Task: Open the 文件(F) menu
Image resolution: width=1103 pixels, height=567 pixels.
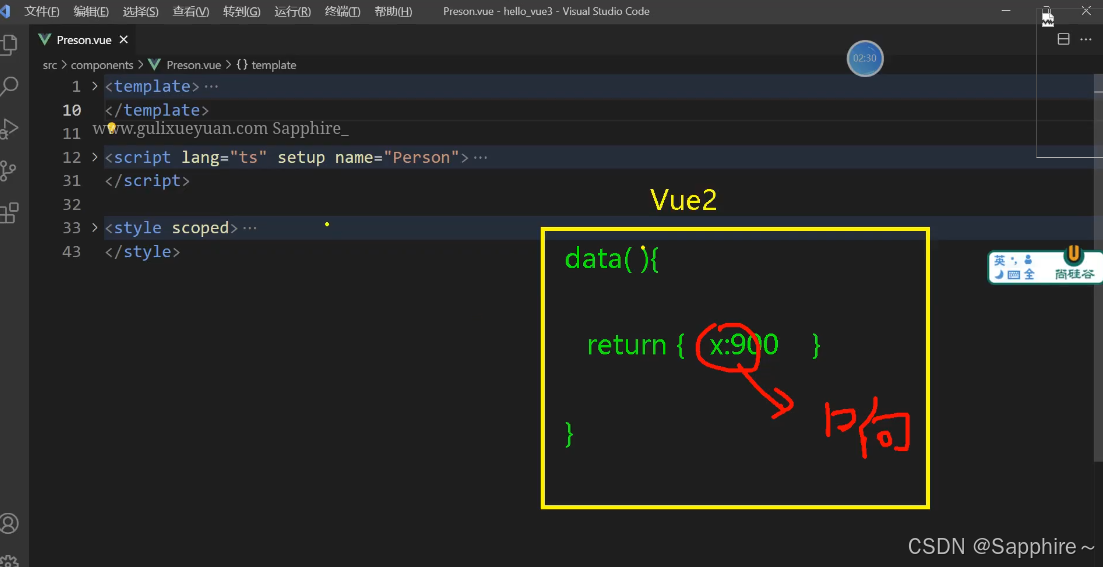Action: (x=42, y=12)
